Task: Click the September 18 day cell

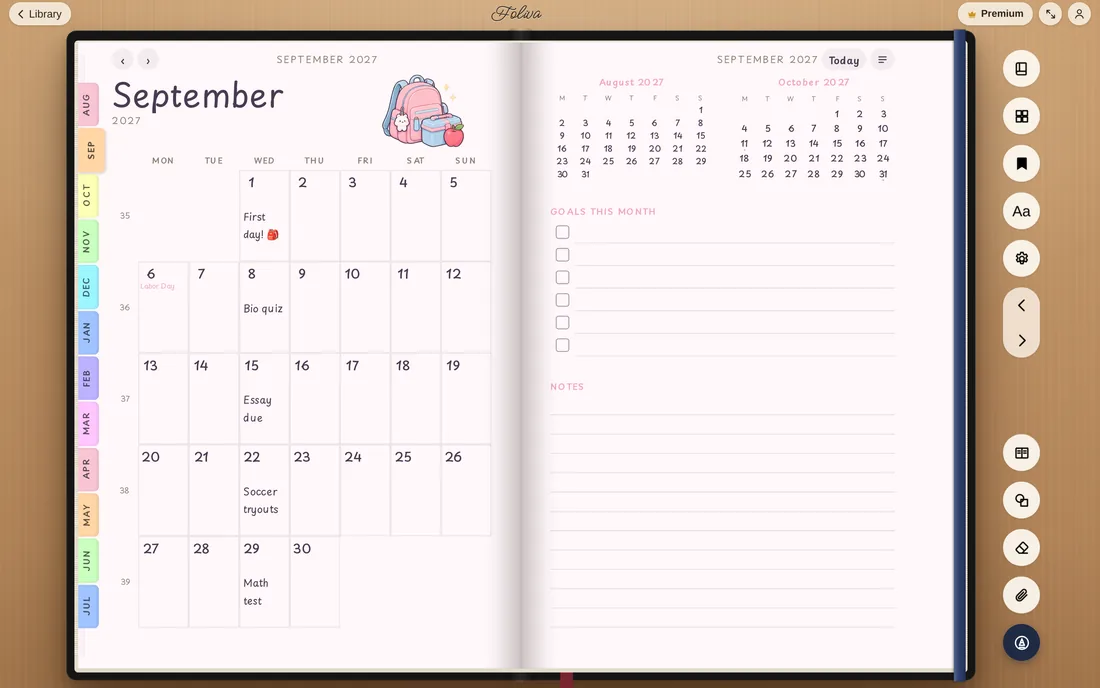Action: pyautogui.click(x=415, y=398)
